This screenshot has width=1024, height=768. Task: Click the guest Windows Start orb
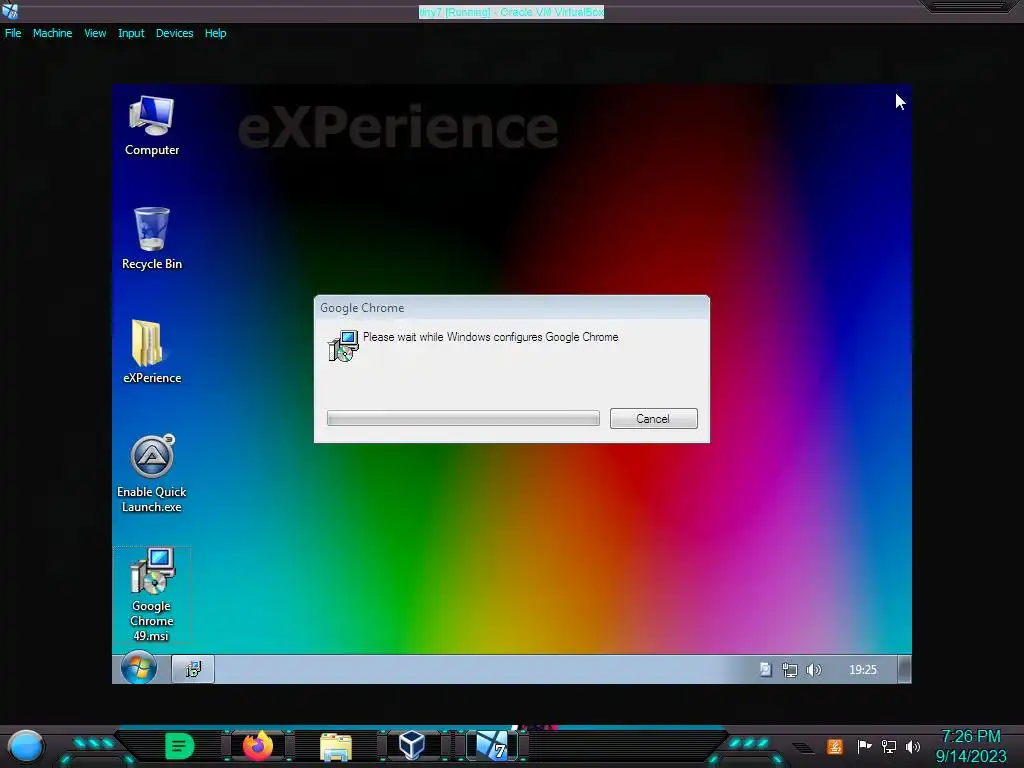(x=138, y=668)
